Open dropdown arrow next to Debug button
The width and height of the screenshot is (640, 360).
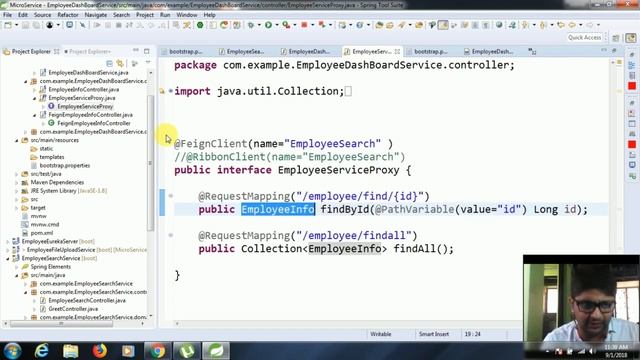[x=259, y=25]
